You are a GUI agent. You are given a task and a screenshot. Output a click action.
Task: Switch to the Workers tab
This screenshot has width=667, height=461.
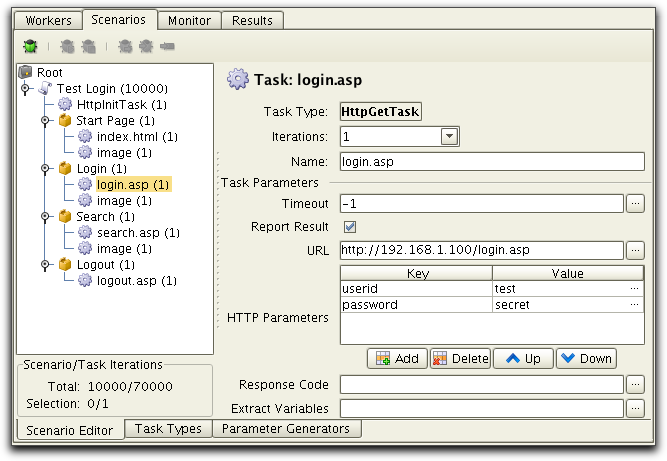click(48, 20)
